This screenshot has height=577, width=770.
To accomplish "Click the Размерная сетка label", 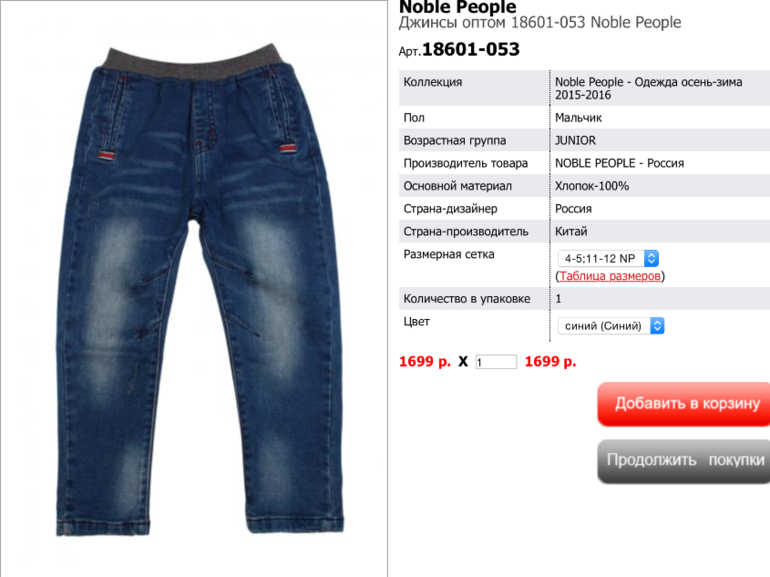I will click(x=449, y=254).
